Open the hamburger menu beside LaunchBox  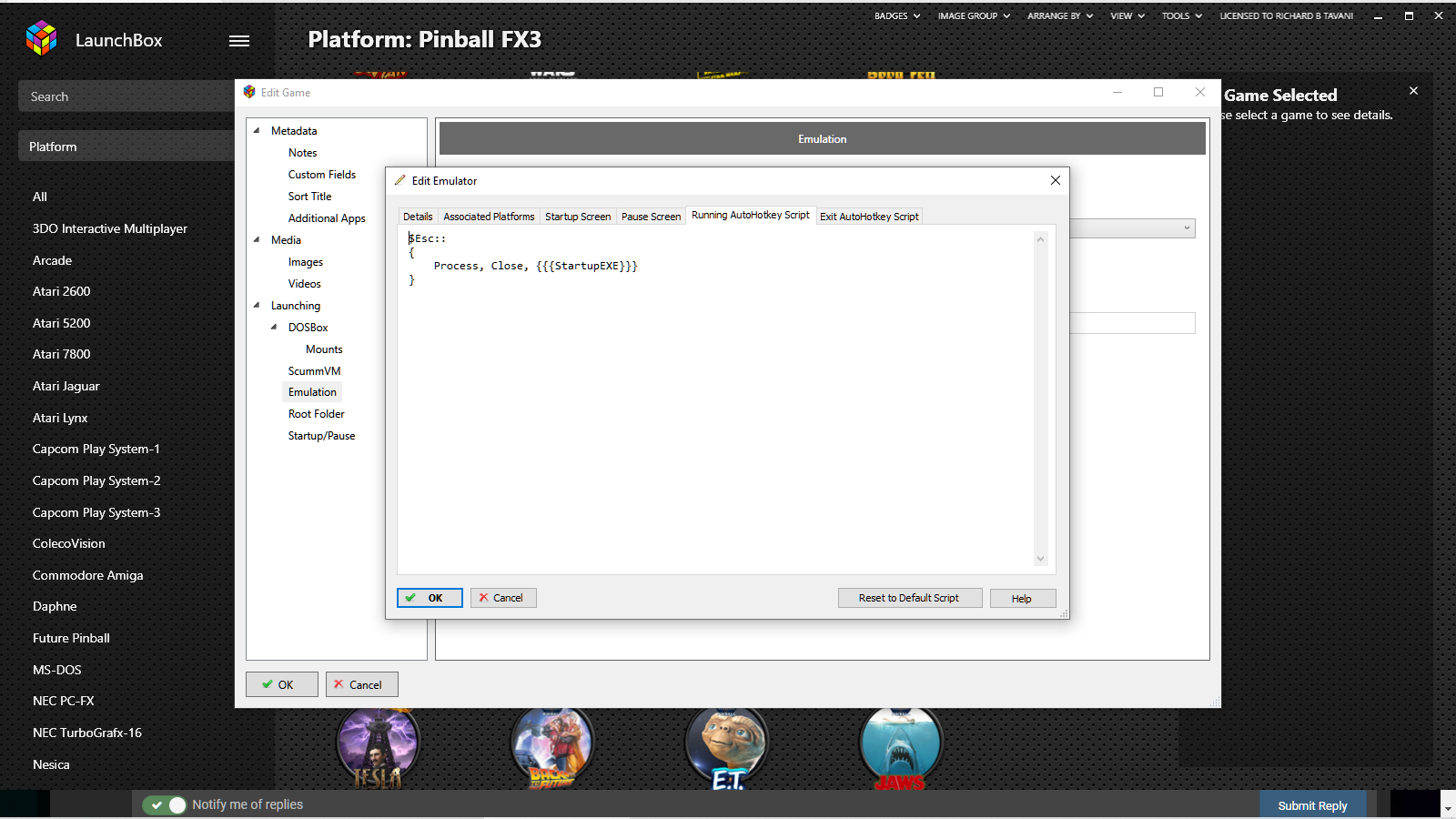pos(239,41)
